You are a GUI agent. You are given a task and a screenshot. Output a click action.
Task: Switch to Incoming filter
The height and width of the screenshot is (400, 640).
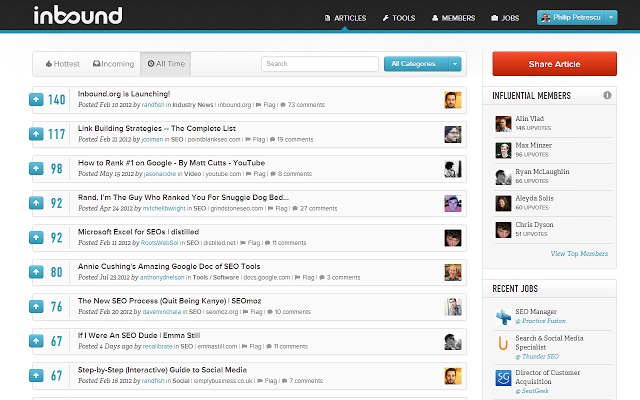click(113, 64)
